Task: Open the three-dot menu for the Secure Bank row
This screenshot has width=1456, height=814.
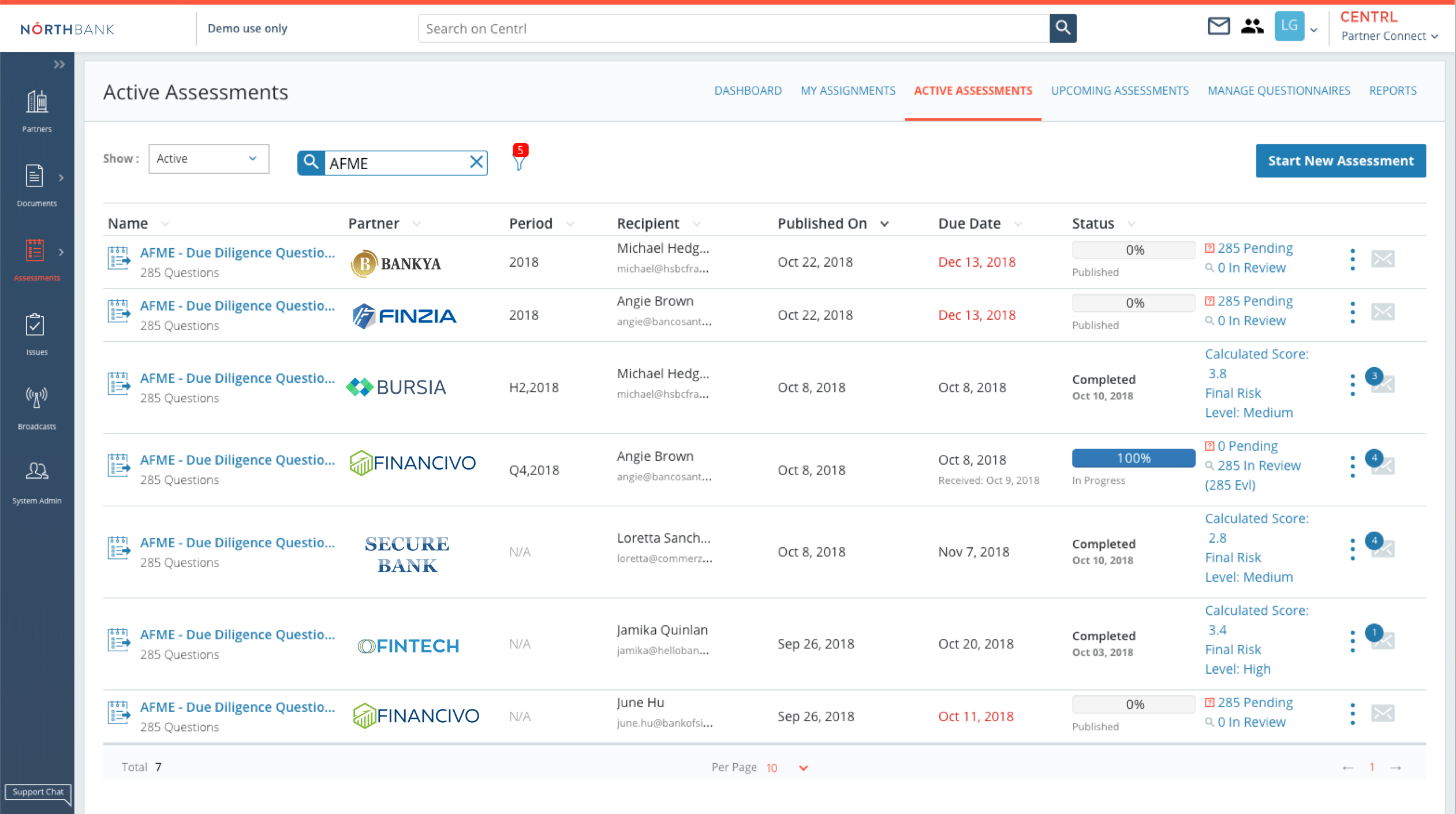Action: coord(1353,550)
